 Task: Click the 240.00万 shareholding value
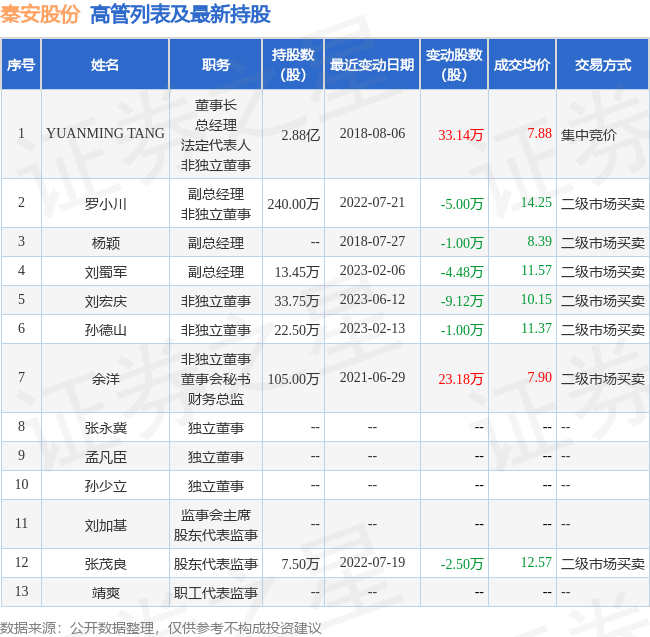point(293,204)
